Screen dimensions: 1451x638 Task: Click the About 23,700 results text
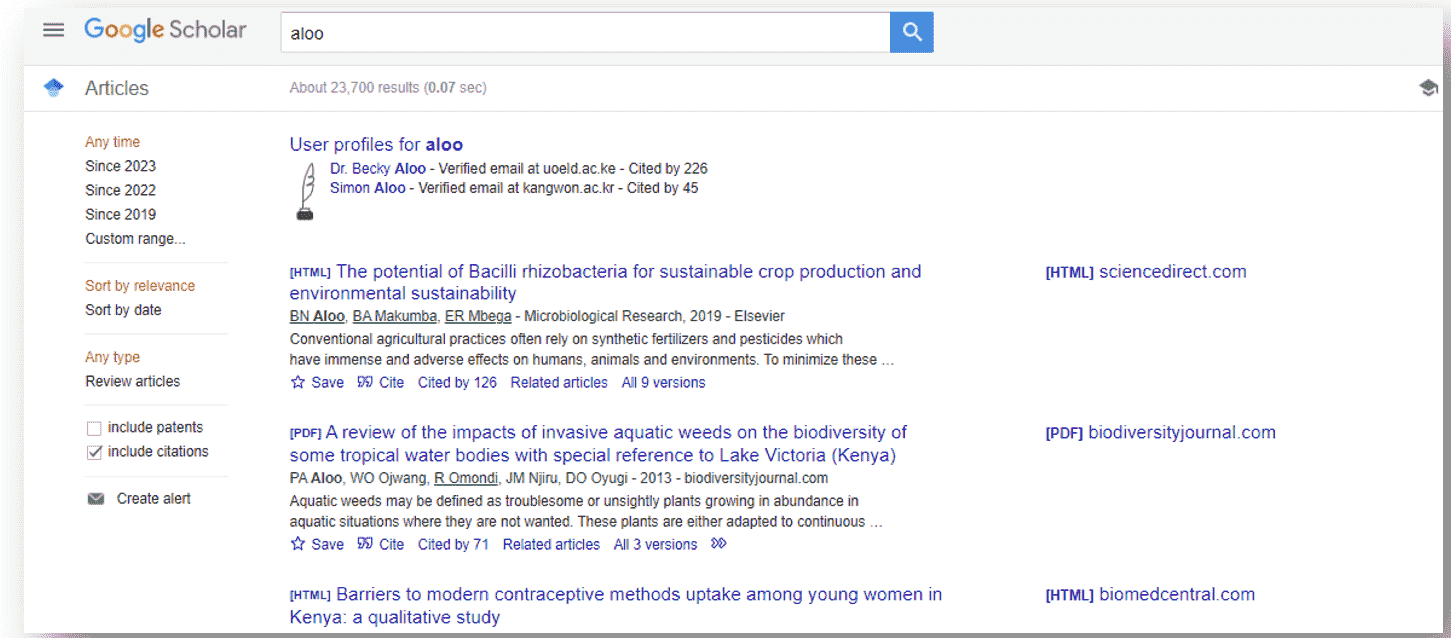[388, 88]
